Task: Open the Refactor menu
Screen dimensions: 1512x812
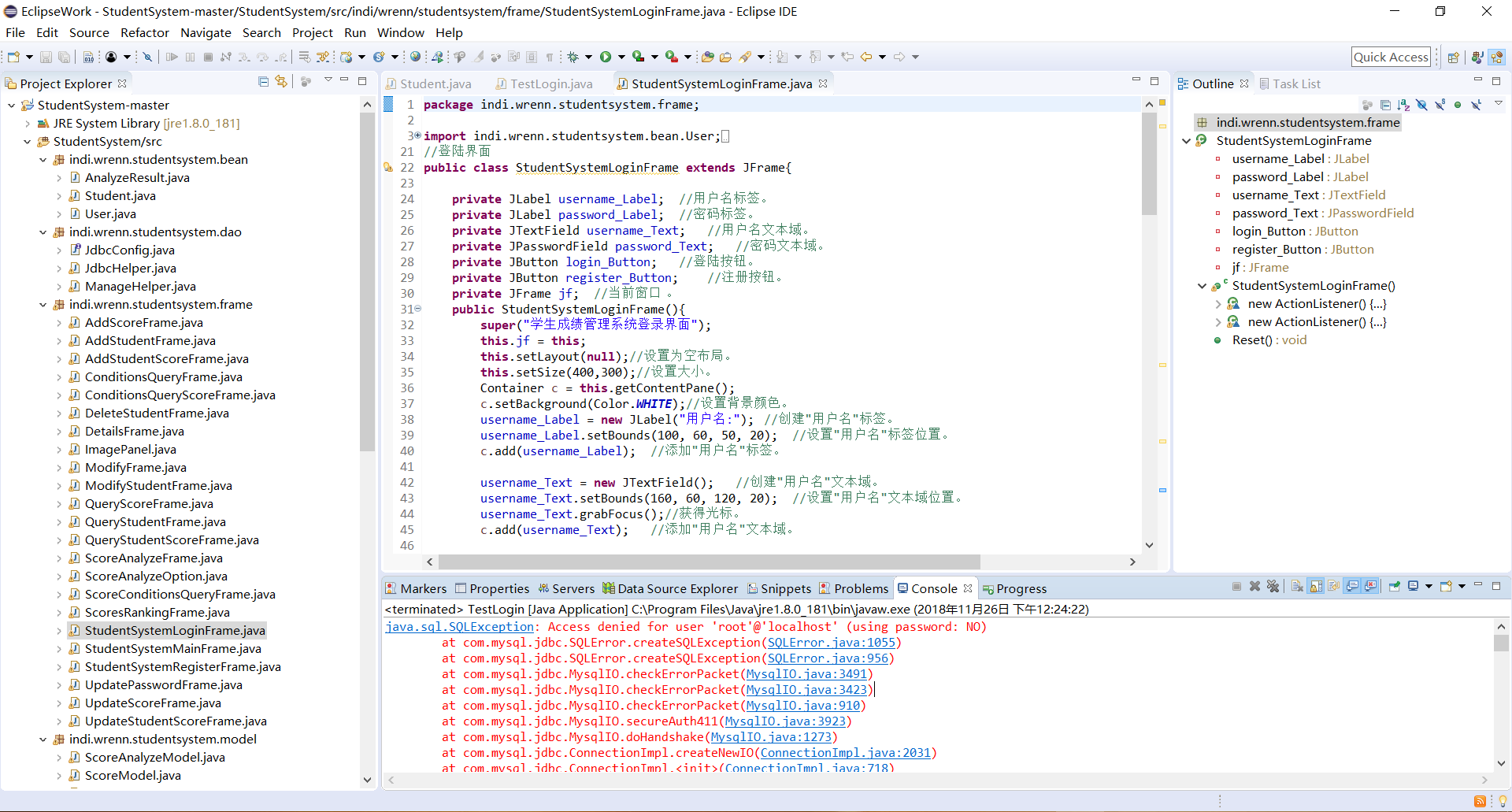Action: [145, 32]
